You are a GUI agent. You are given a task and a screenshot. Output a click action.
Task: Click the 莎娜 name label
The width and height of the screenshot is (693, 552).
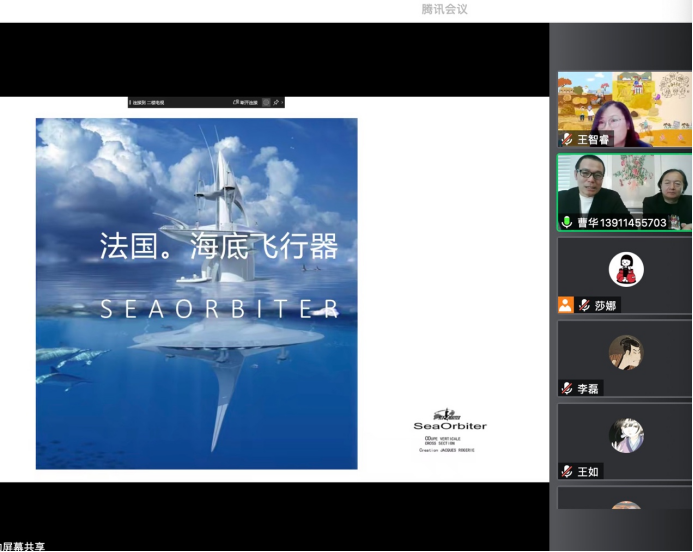tap(605, 305)
